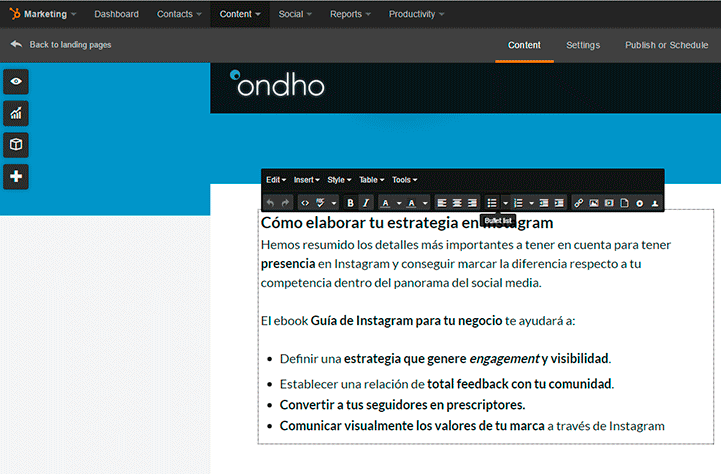Go to Dashboard in top navigation
The height and width of the screenshot is (474, 721).
(x=116, y=14)
